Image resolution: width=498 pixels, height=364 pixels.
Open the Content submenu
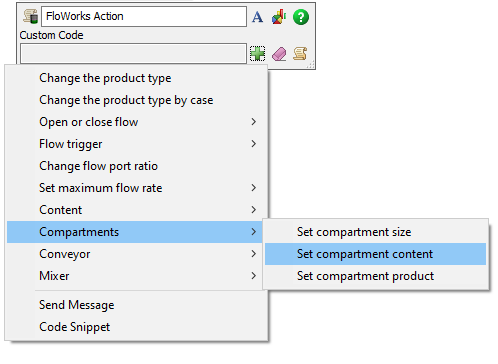(x=137, y=210)
